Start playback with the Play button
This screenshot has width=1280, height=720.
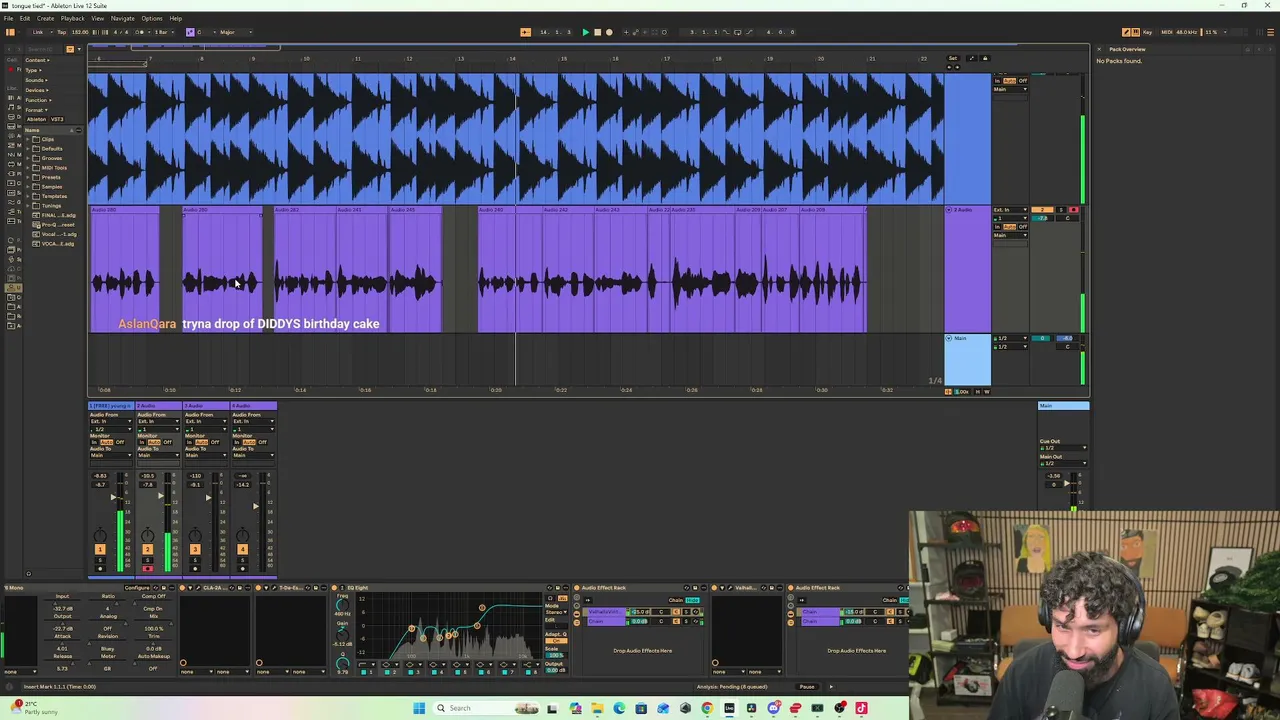pyautogui.click(x=585, y=32)
